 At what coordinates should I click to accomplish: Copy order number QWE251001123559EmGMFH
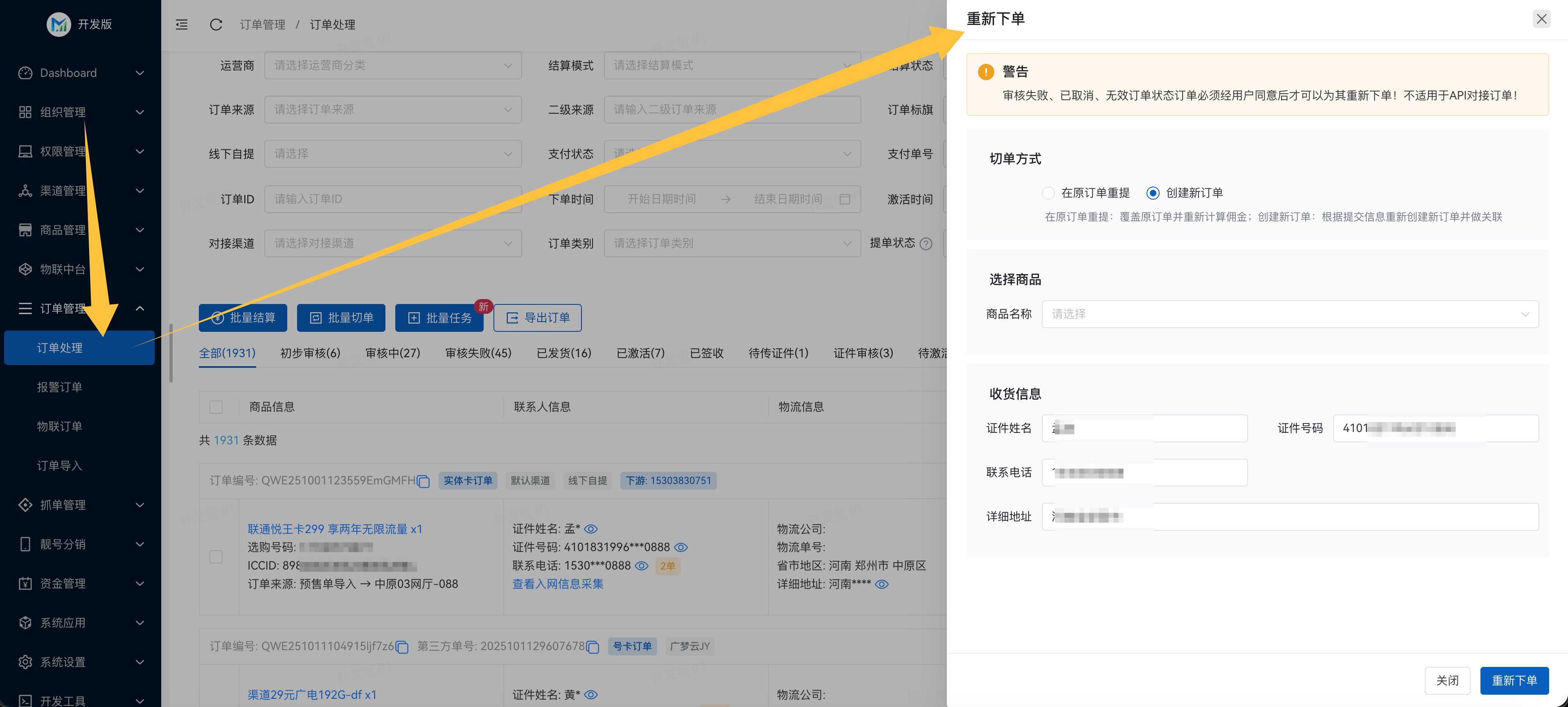(424, 481)
